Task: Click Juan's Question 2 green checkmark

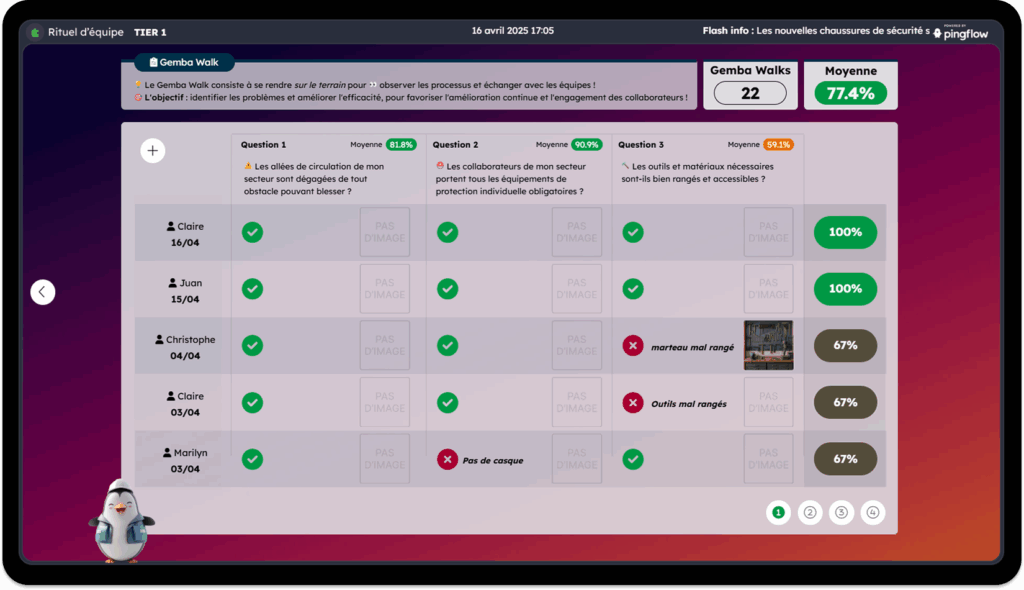Action: point(448,289)
